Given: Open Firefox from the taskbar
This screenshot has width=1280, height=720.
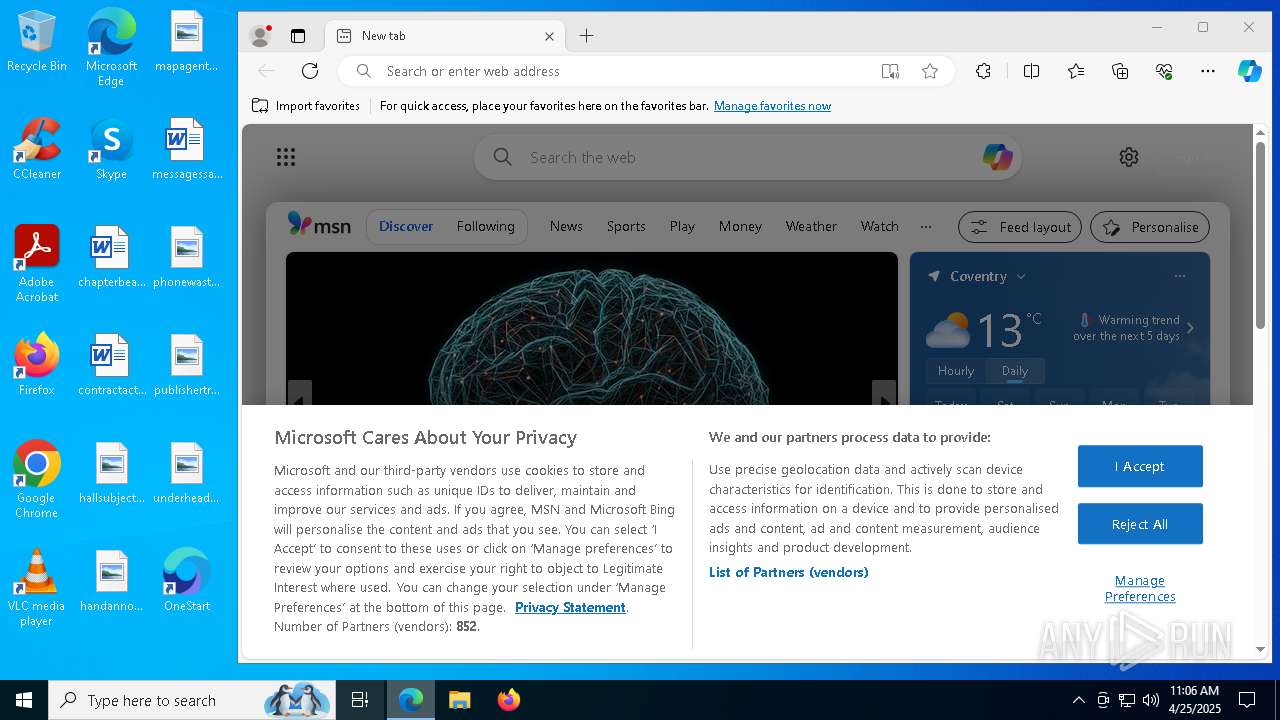Looking at the screenshot, I should pyautogui.click(x=508, y=700).
